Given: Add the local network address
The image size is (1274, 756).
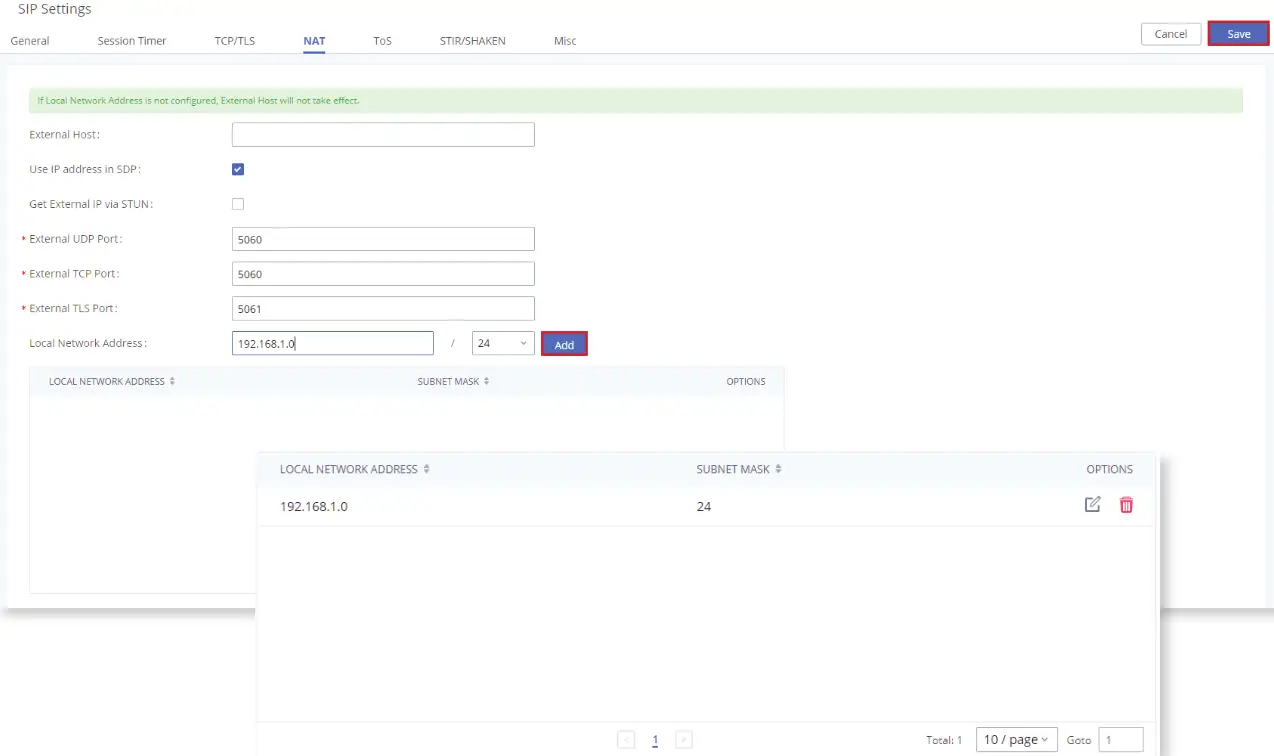Looking at the screenshot, I should (564, 344).
